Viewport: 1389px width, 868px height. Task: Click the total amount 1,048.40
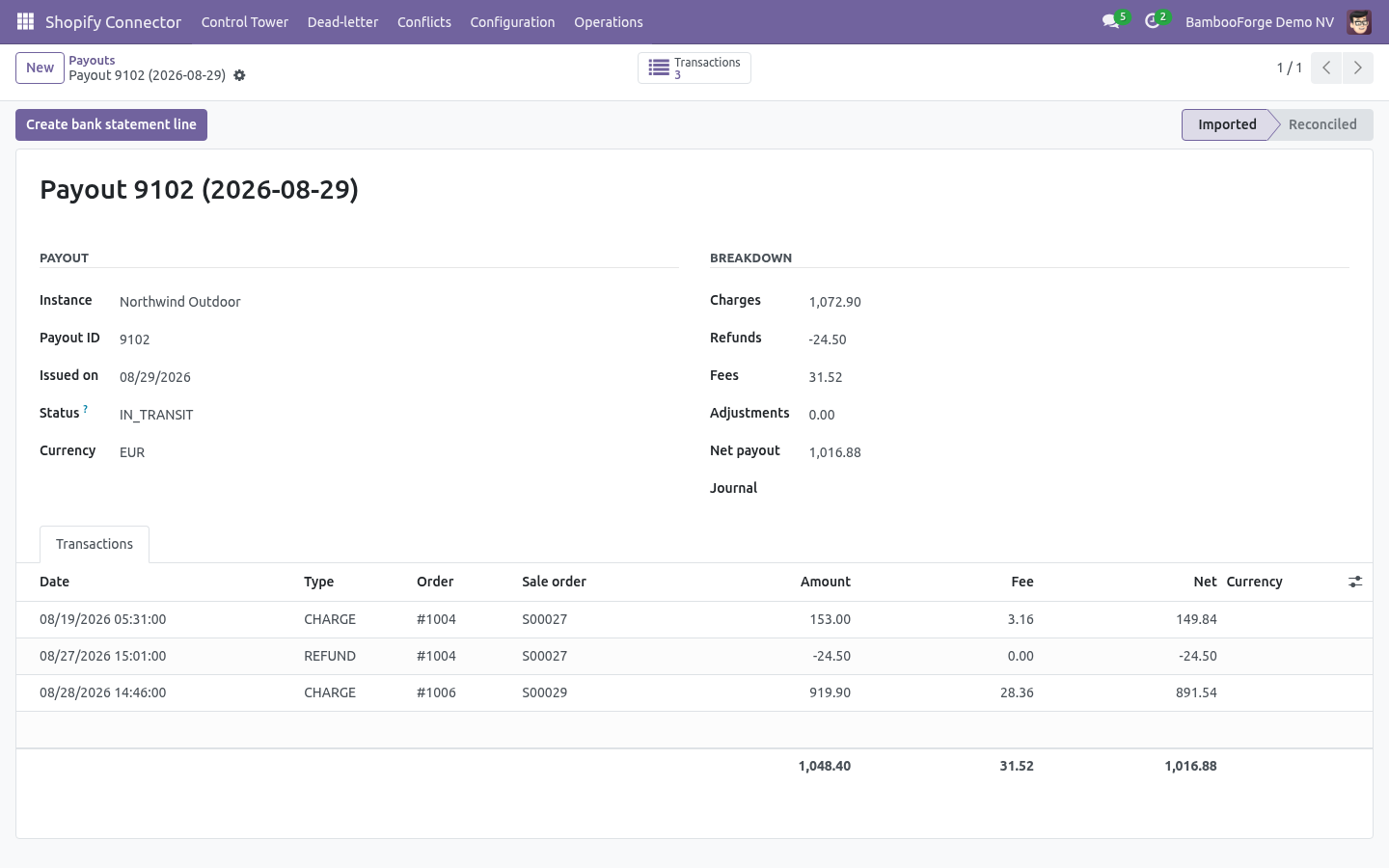tap(825, 766)
